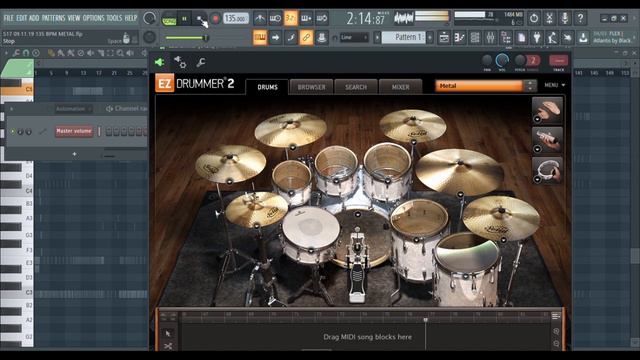The width and height of the screenshot is (640, 360).
Task: Open the Line snap dropdown
Action: click(354, 38)
